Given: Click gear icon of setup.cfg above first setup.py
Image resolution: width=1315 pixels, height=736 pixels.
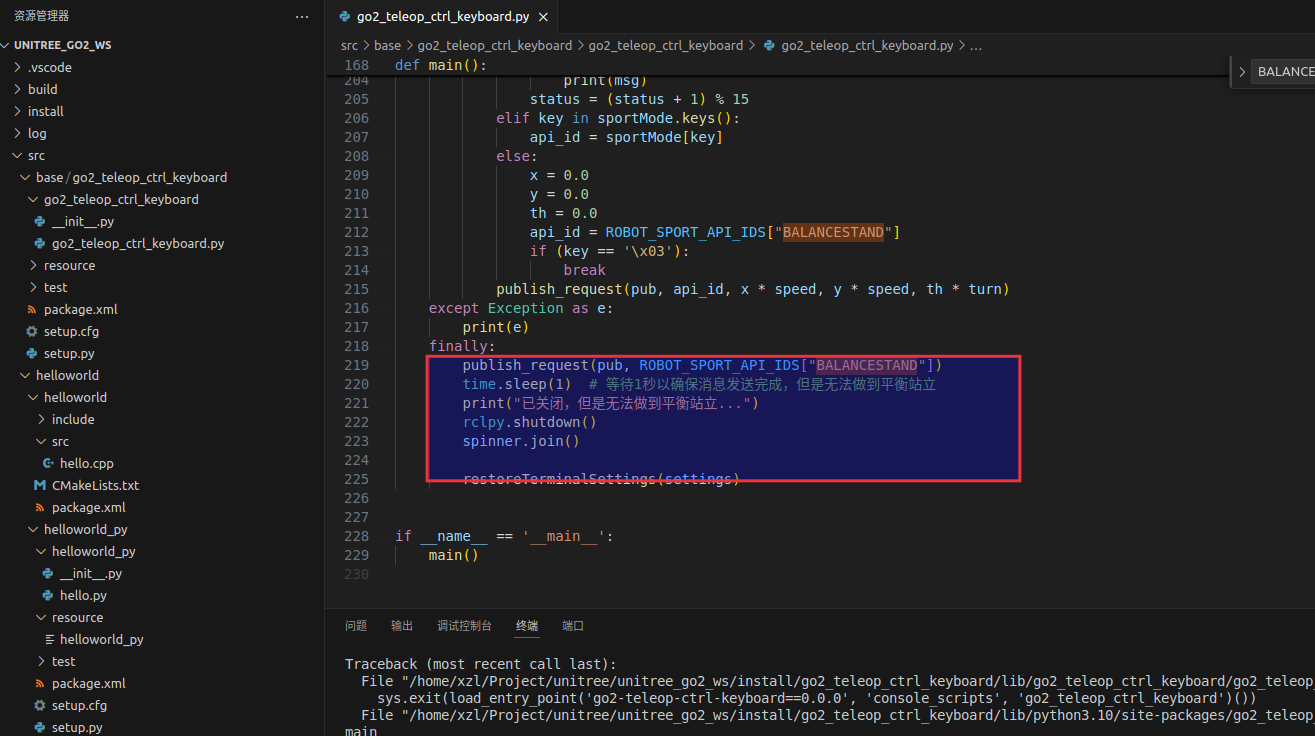Looking at the screenshot, I should 32,331.
